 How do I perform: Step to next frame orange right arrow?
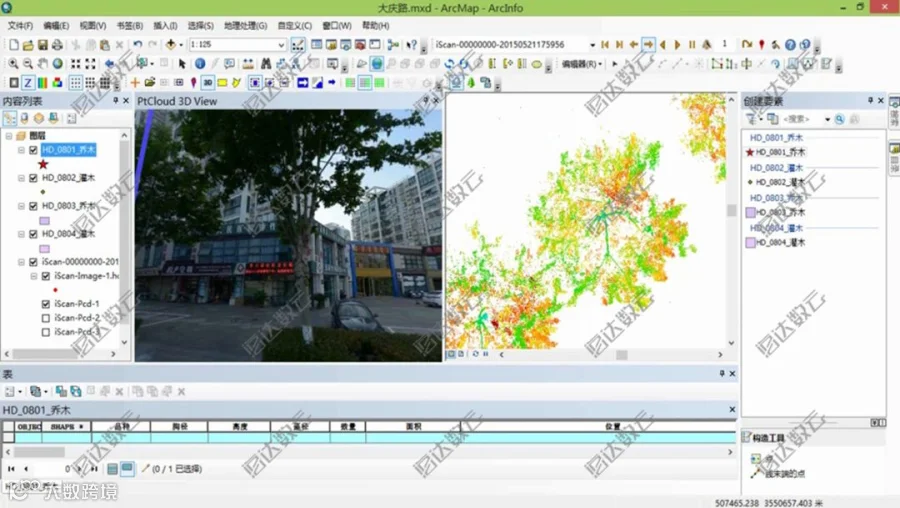pos(648,45)
